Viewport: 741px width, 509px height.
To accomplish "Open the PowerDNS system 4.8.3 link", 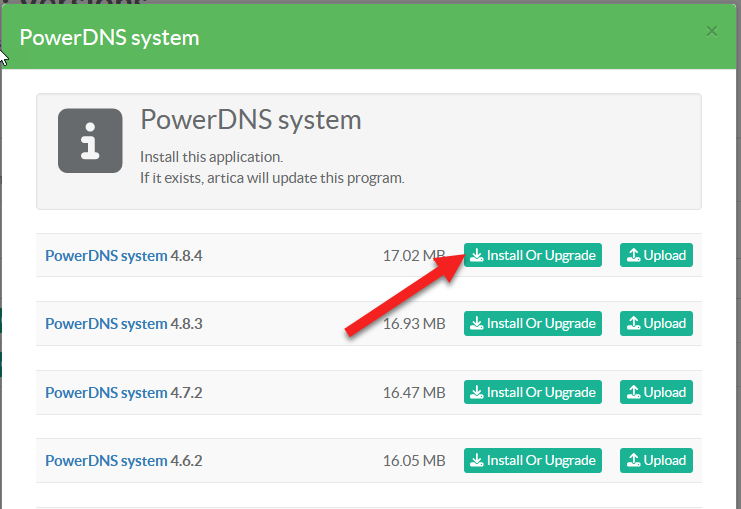I will tap(124, 324).
